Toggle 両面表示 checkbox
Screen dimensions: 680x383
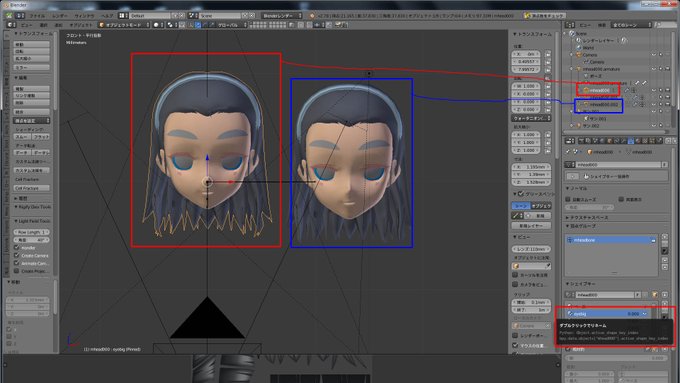coord(621,199)
